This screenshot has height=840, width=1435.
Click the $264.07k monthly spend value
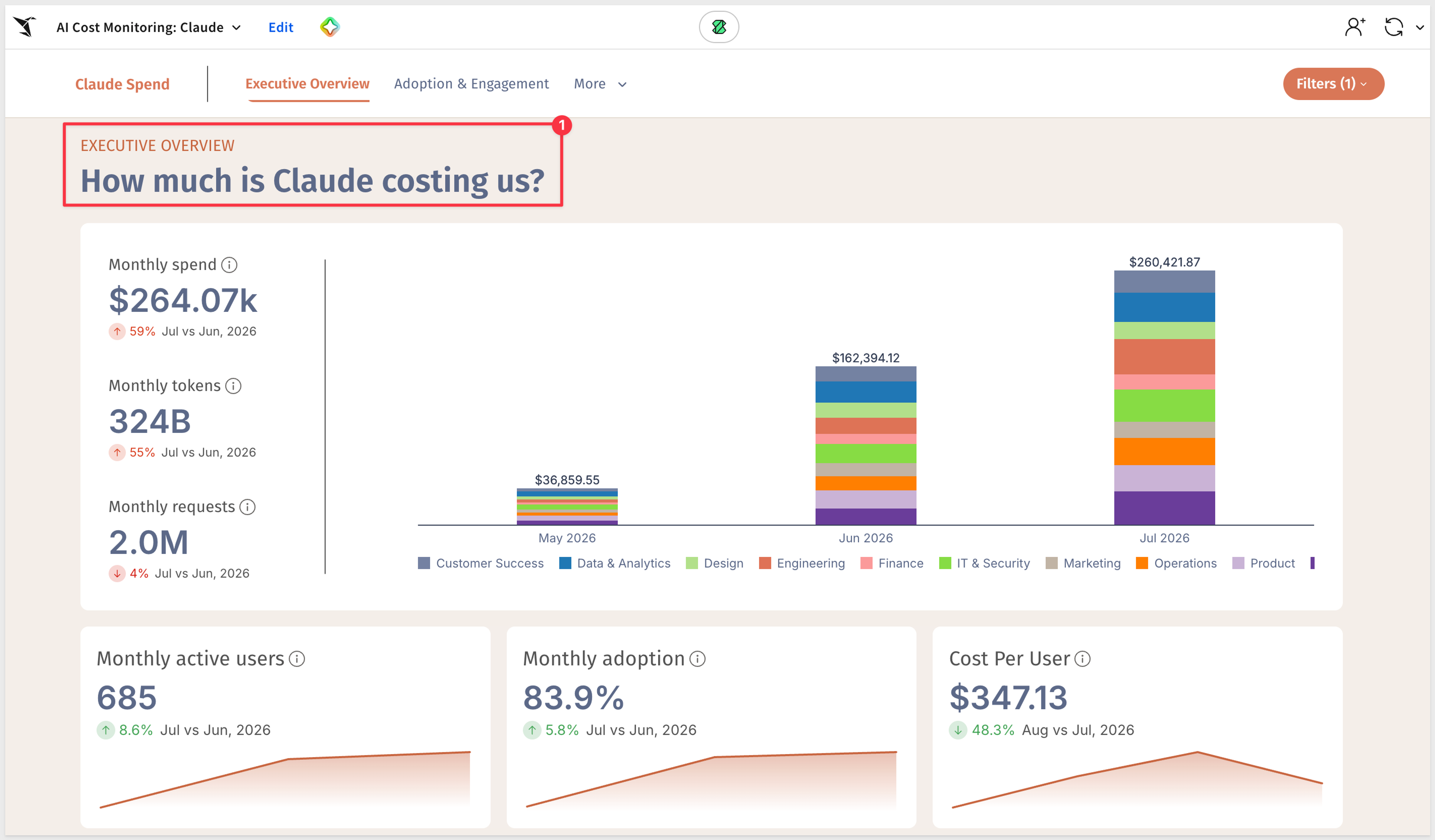coord(183,301)
